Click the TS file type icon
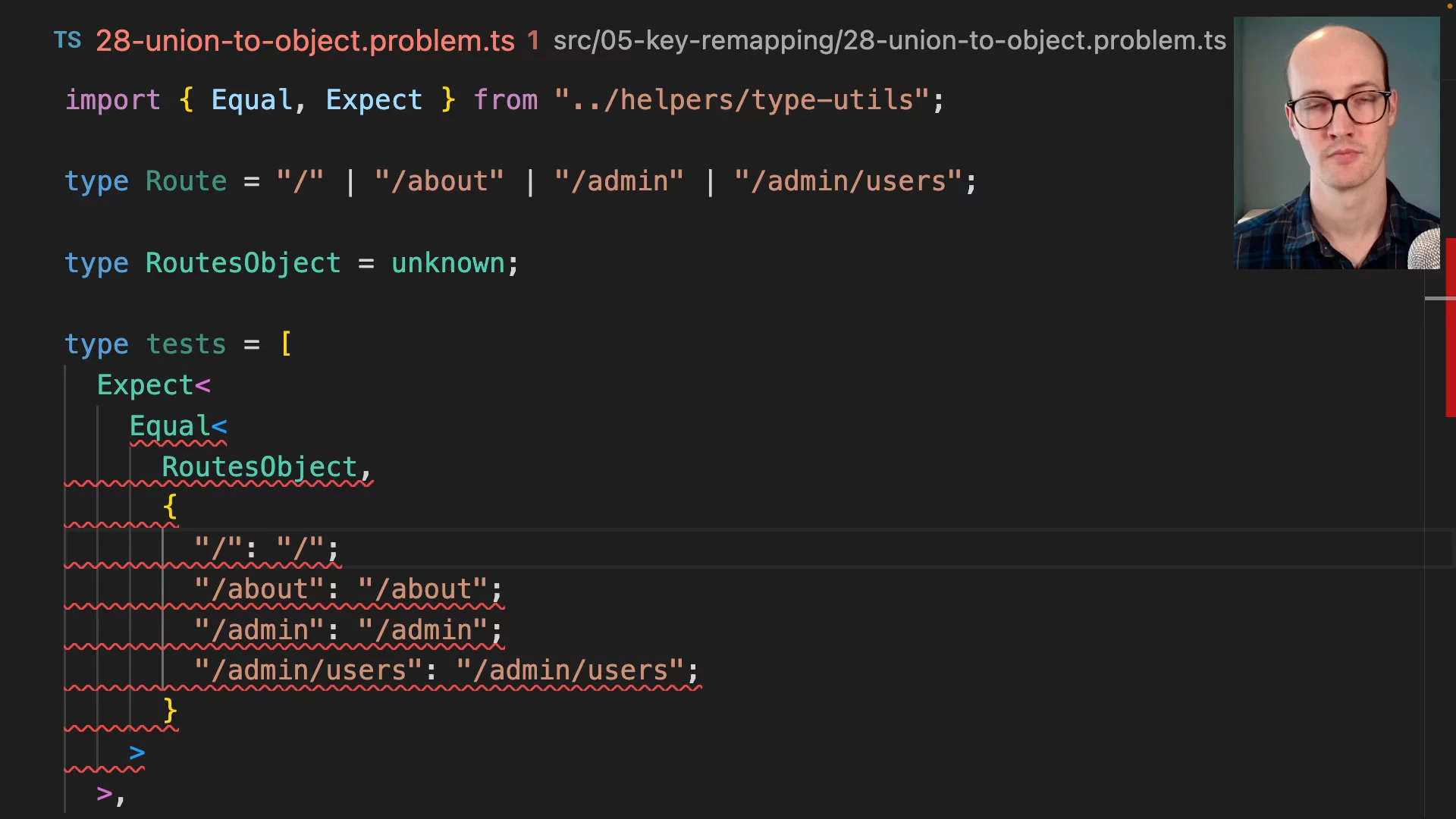The image size is (1456, 819). point(67,40)
